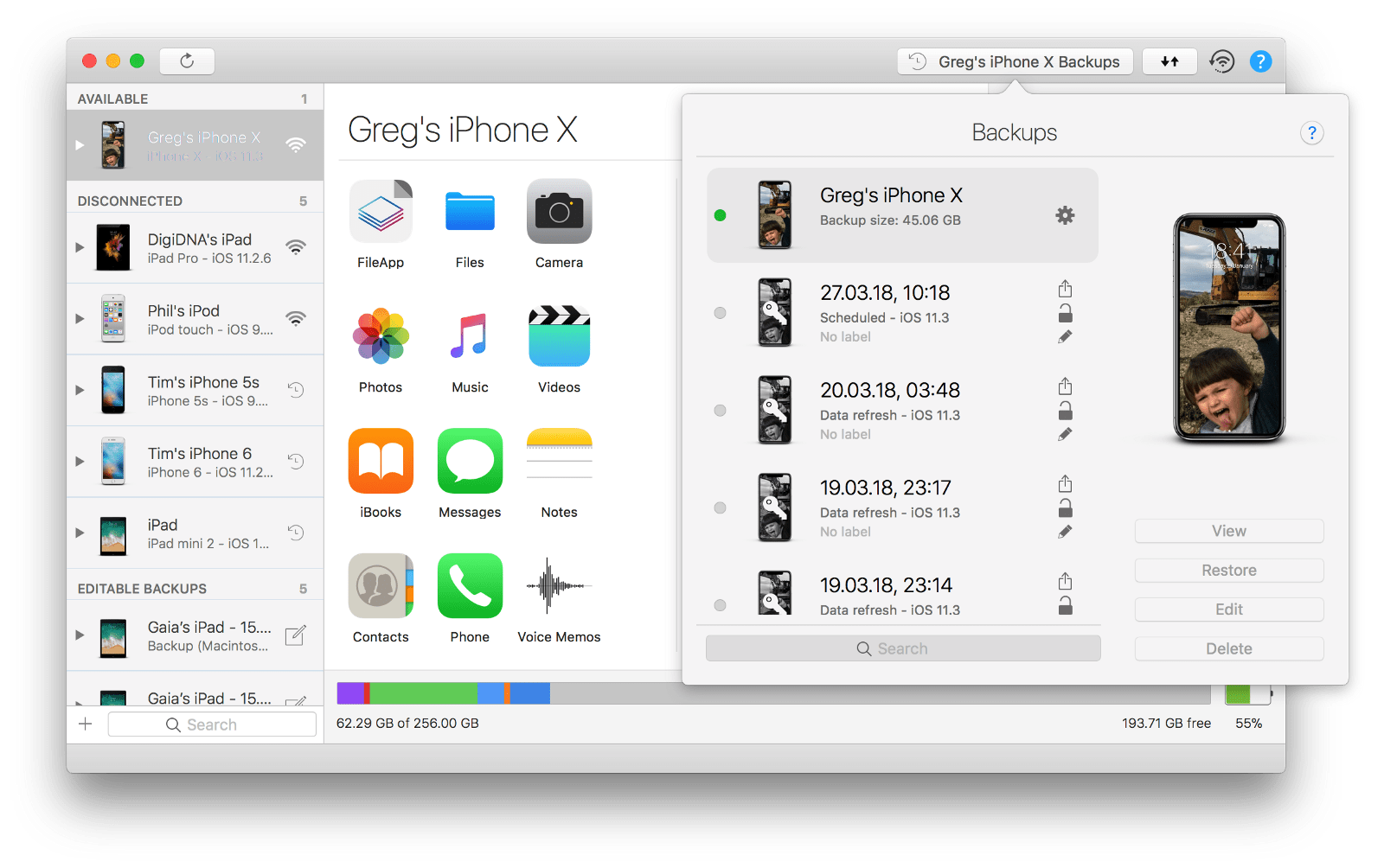Click 'Backup size: 45.06 GB' text
Viewport: 1384px width, 868px height.
coord(890,220)
